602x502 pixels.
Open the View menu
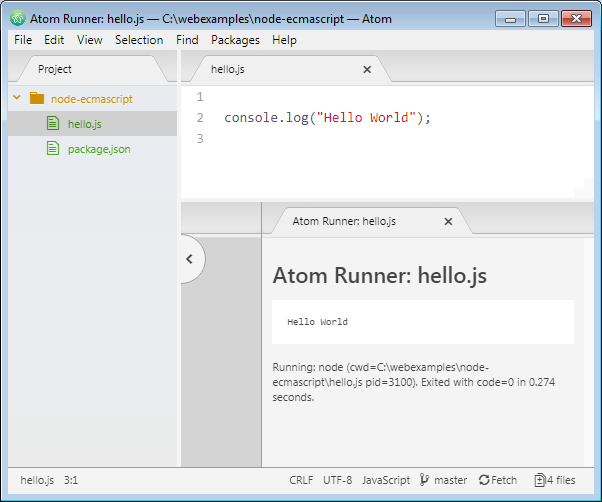(89, 40)
